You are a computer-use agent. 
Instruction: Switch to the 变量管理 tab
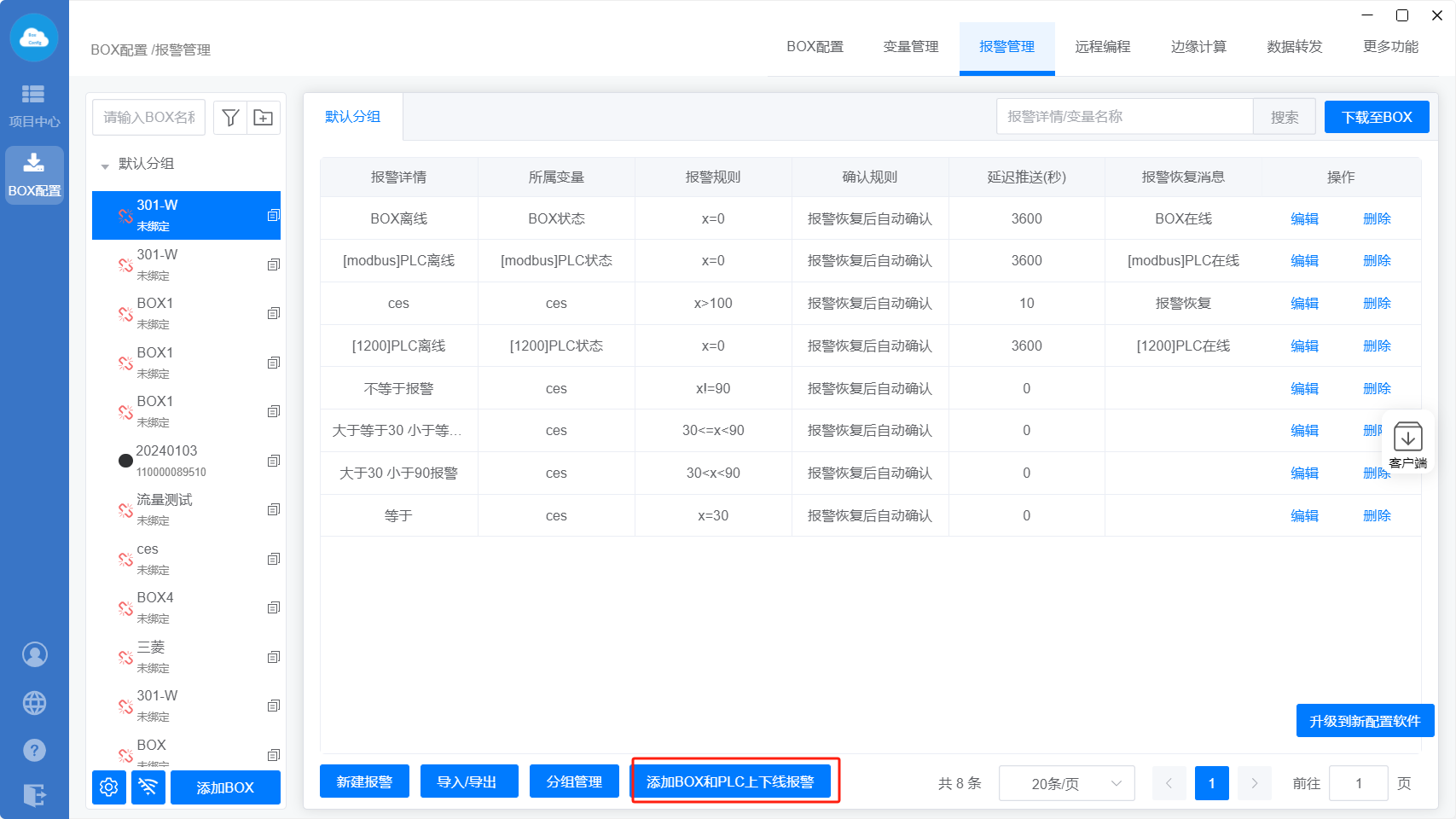coord(910,47)
